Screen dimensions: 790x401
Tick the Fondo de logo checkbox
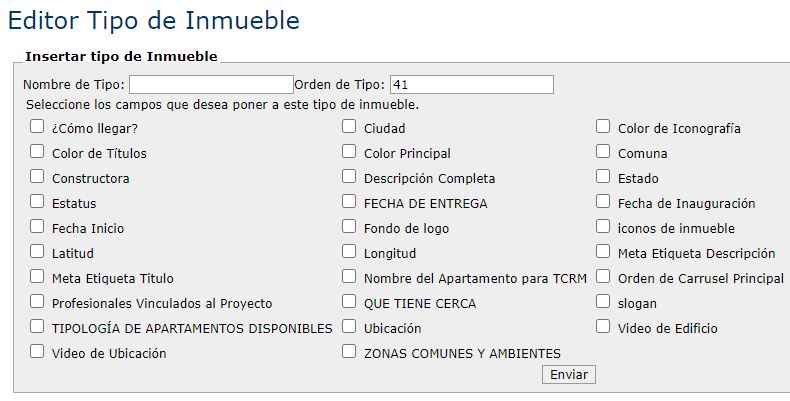coord(349,227)
